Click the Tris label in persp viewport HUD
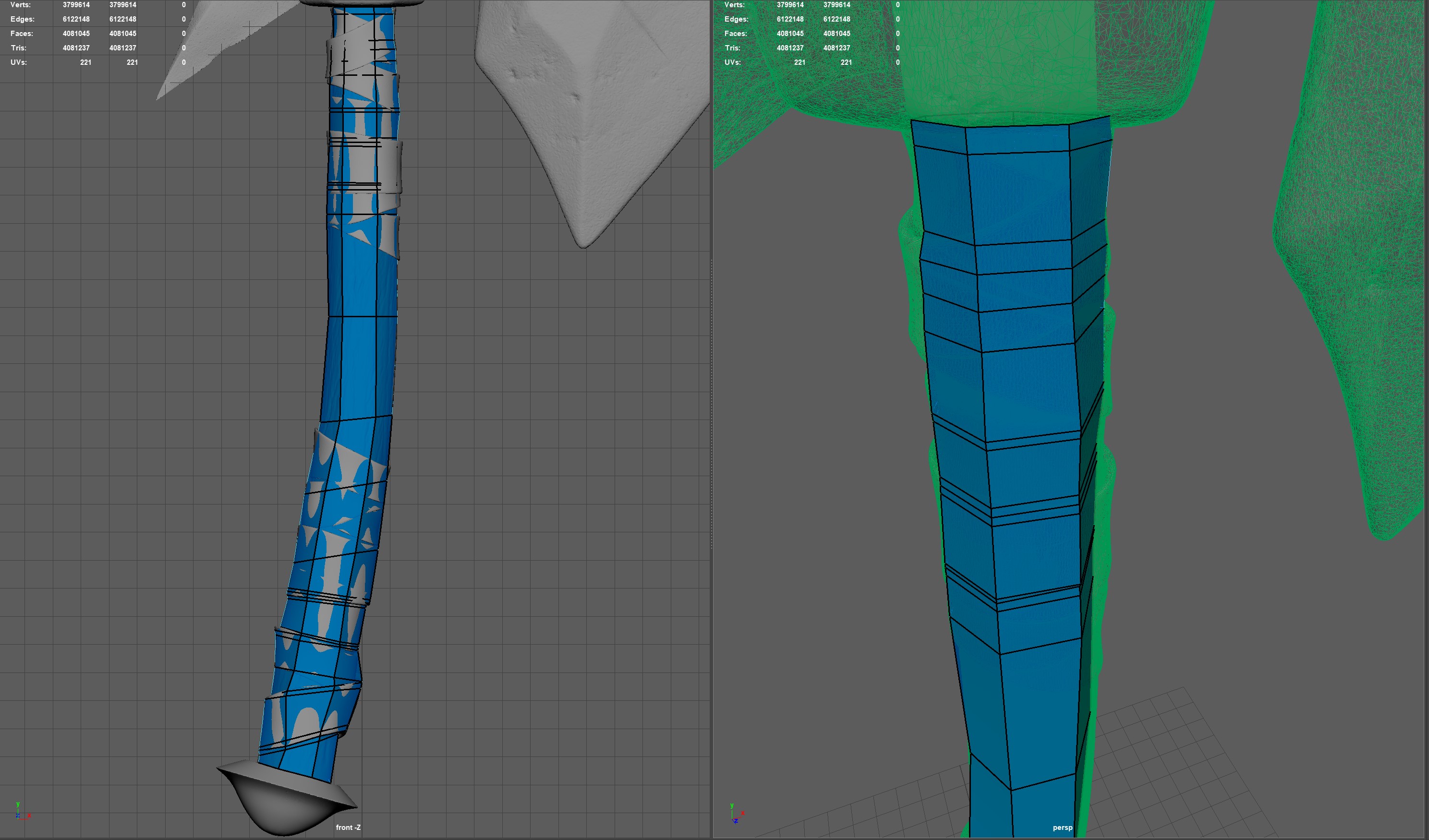Screen dimensions: 1429x840 tap(732, 48)
